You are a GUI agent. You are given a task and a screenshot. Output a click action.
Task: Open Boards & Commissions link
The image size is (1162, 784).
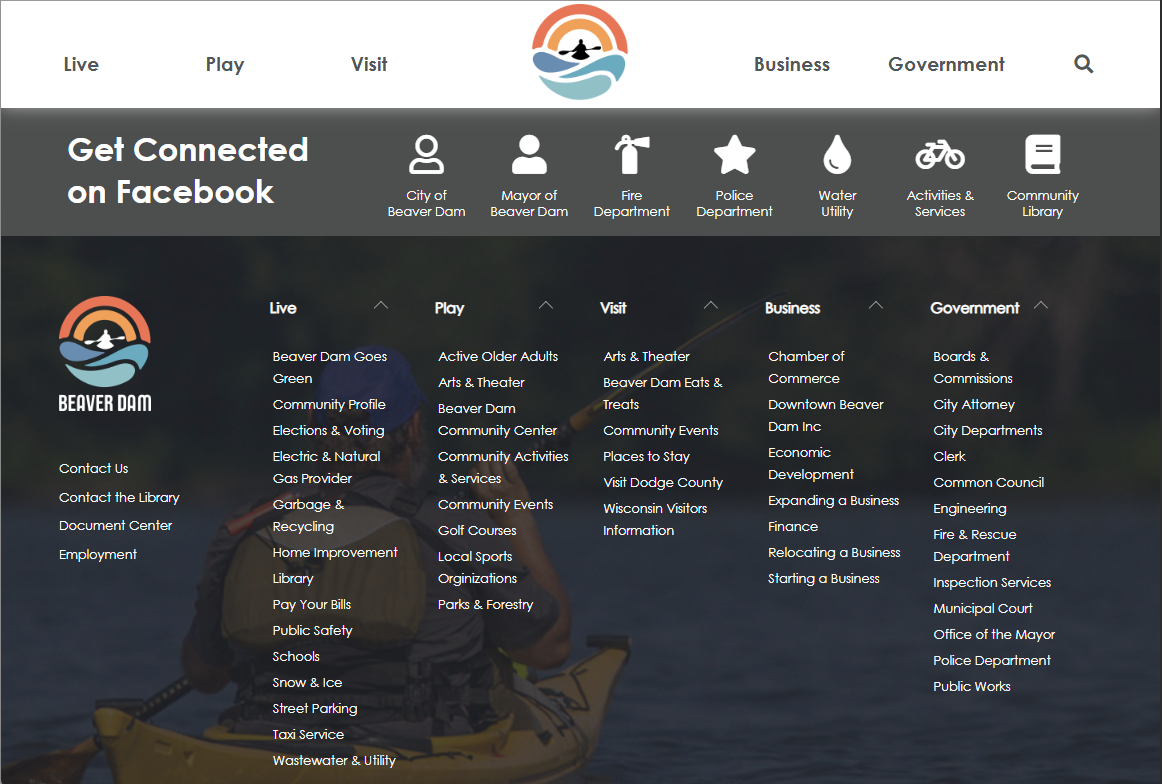(973, 368)
